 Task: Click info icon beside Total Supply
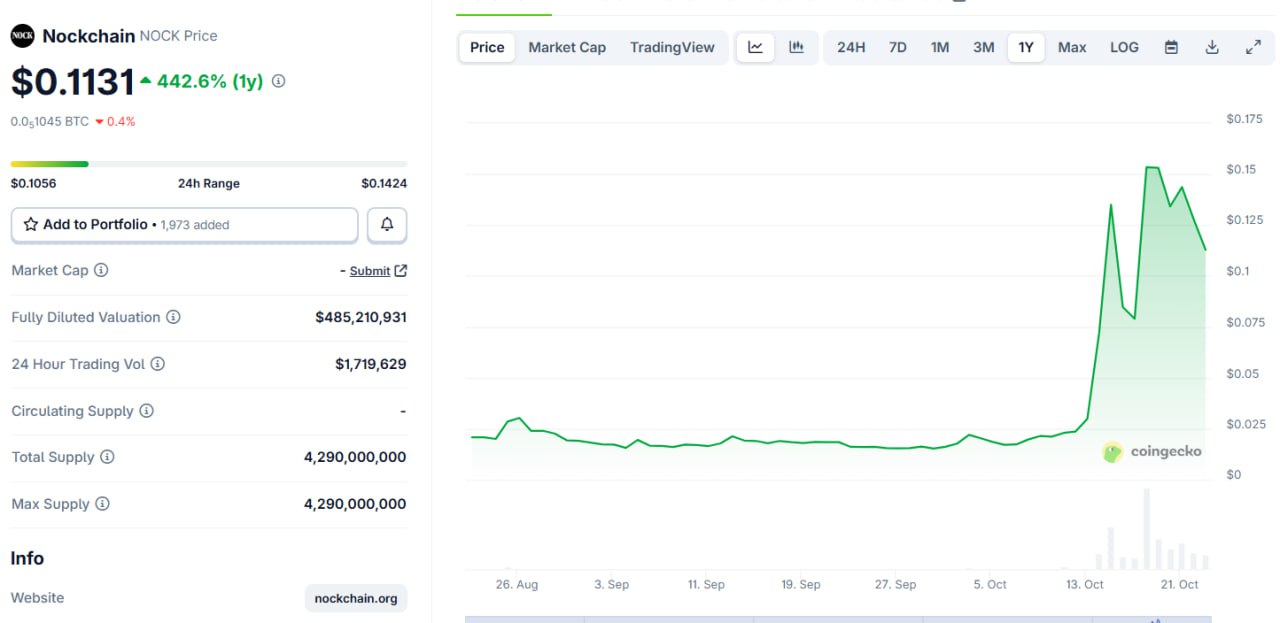point(107,457)
